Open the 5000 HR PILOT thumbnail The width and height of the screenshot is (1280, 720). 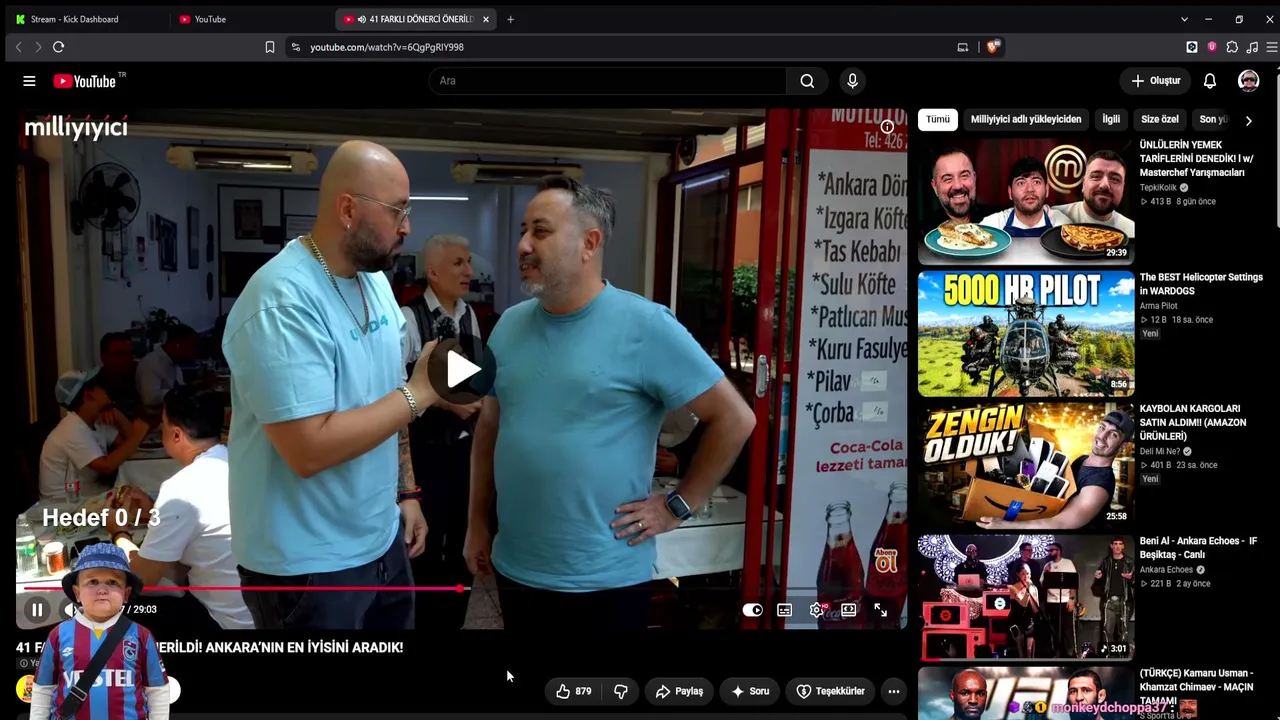click(x=1026, y=334)
